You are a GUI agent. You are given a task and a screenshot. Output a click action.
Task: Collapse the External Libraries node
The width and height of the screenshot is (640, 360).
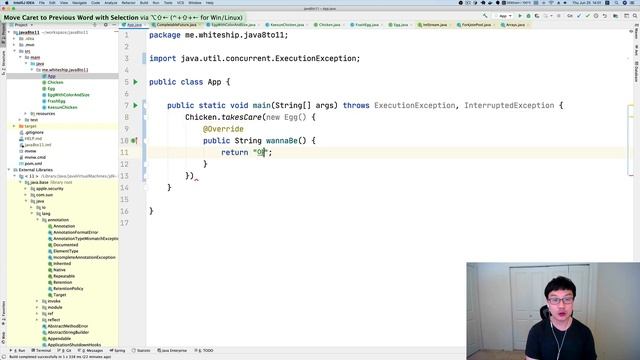point(9,170)
